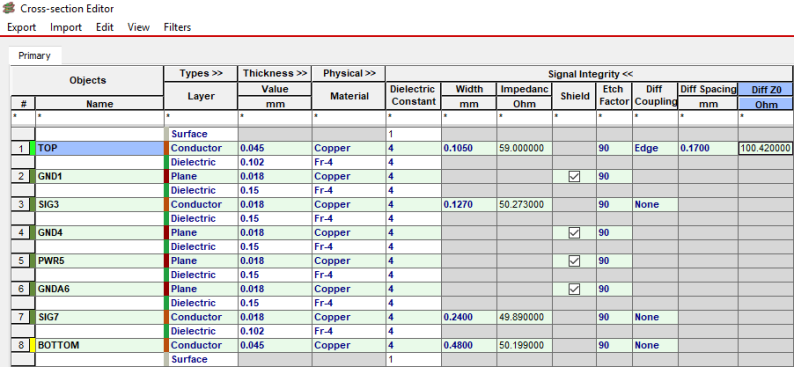The image size is (794, 367).
Task: Toggle the Shield checkbox for GNDA6
Action: (x=574, y=289)
